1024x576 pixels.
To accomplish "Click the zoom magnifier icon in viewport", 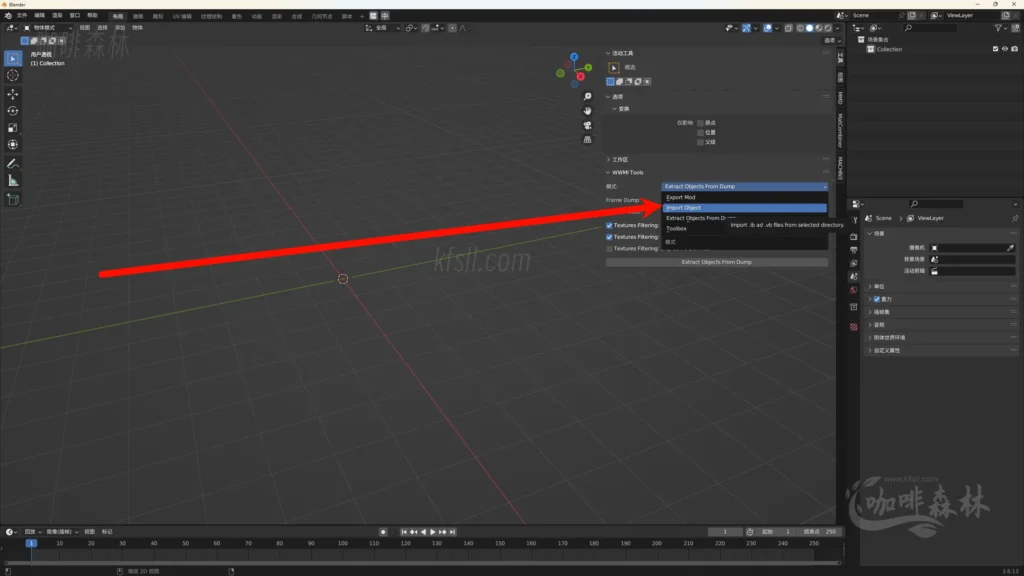I will coord(588,97).
